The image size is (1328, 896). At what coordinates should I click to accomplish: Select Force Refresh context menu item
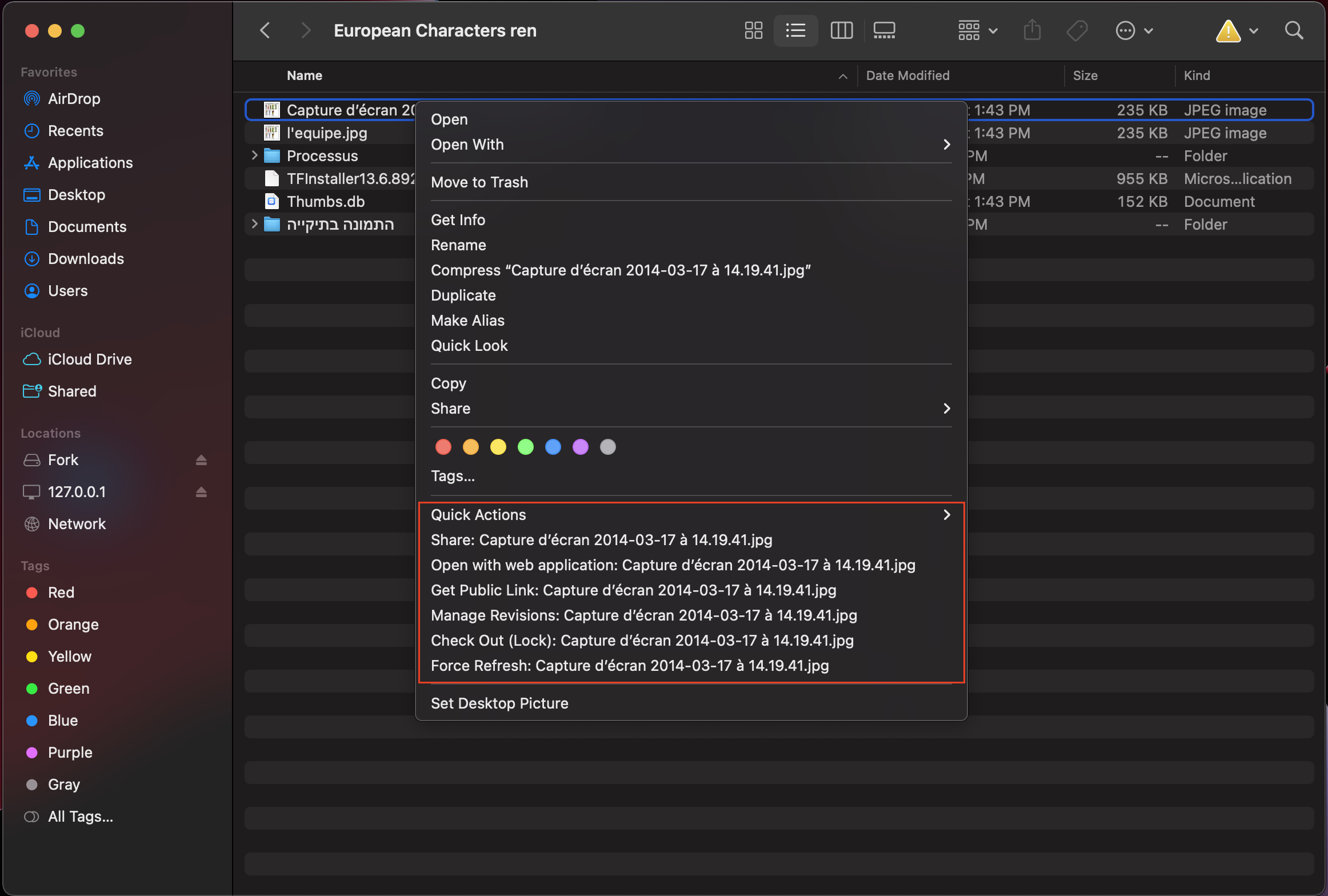[x=629, y=664]
